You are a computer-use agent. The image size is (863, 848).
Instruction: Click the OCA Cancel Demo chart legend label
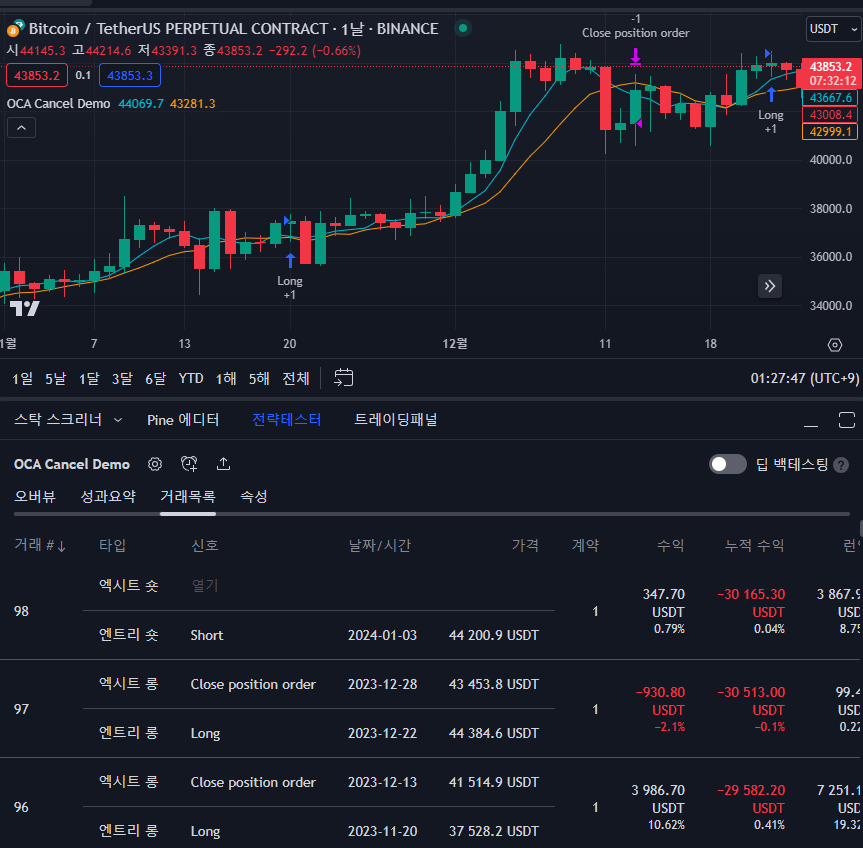58,103
